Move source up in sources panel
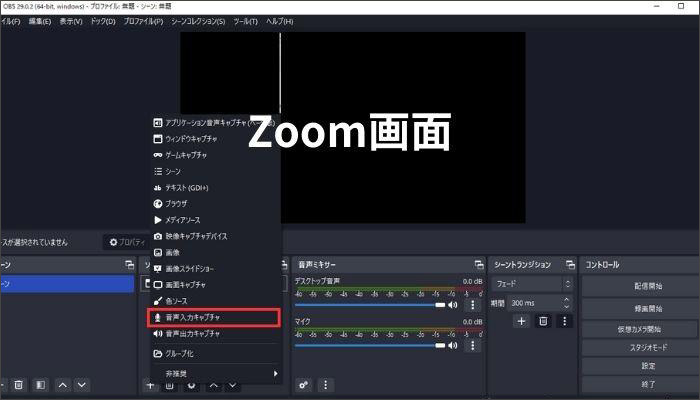This screenshot has width=700, height=400. tap(214, 385)
